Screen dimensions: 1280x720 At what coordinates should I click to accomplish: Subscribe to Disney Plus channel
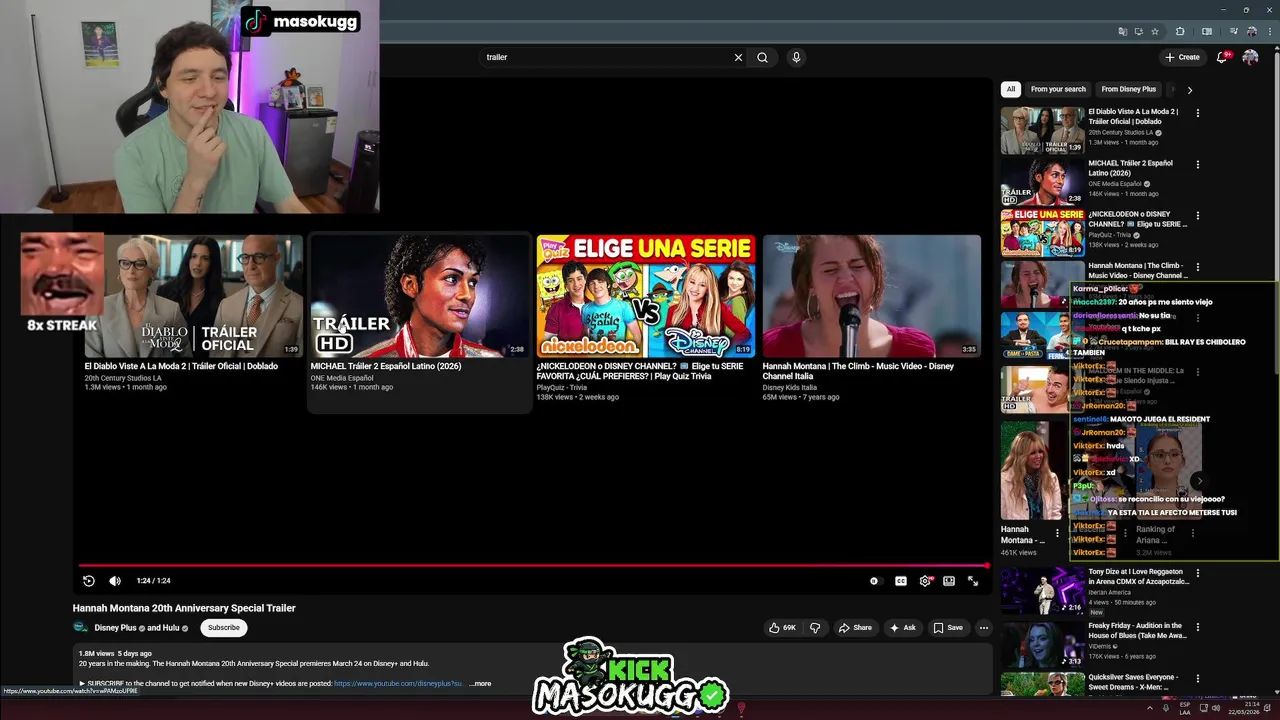(223, 628)
